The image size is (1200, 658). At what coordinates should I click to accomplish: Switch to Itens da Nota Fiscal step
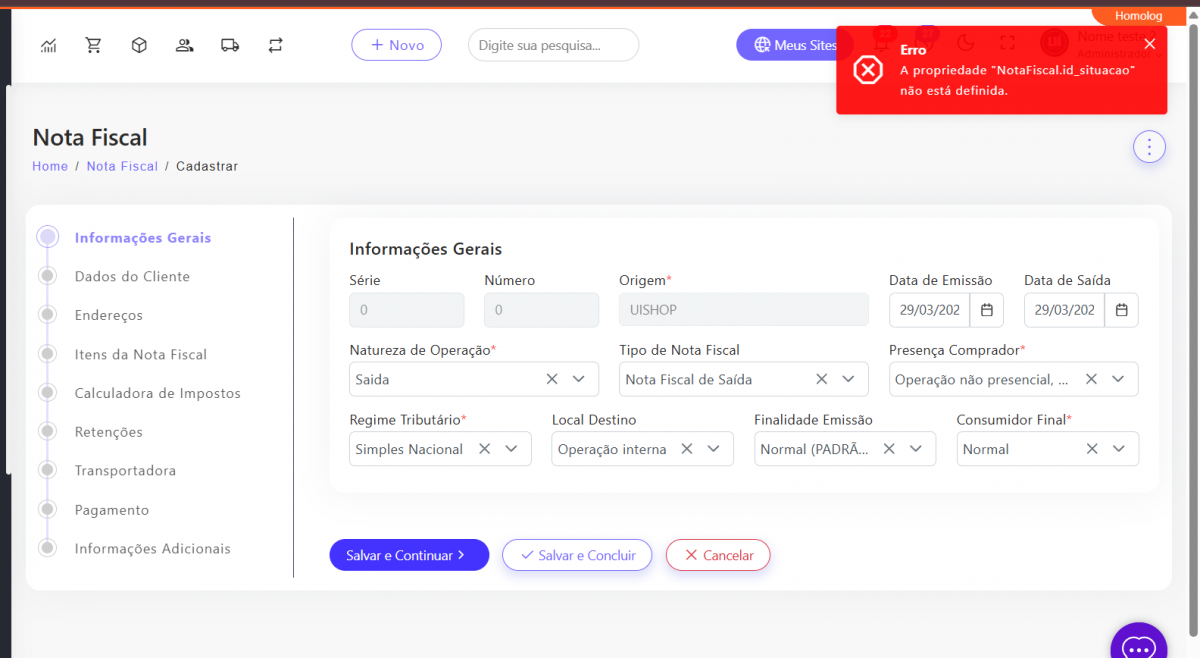pos(141,354)
